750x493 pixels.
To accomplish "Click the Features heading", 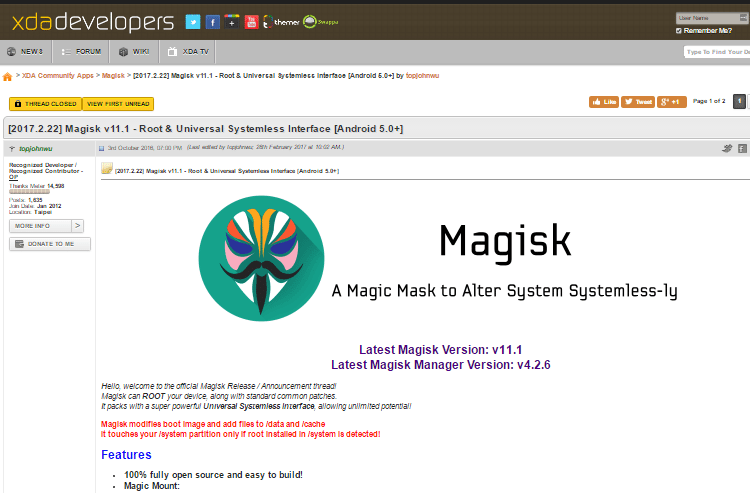I will click(126, 455).
